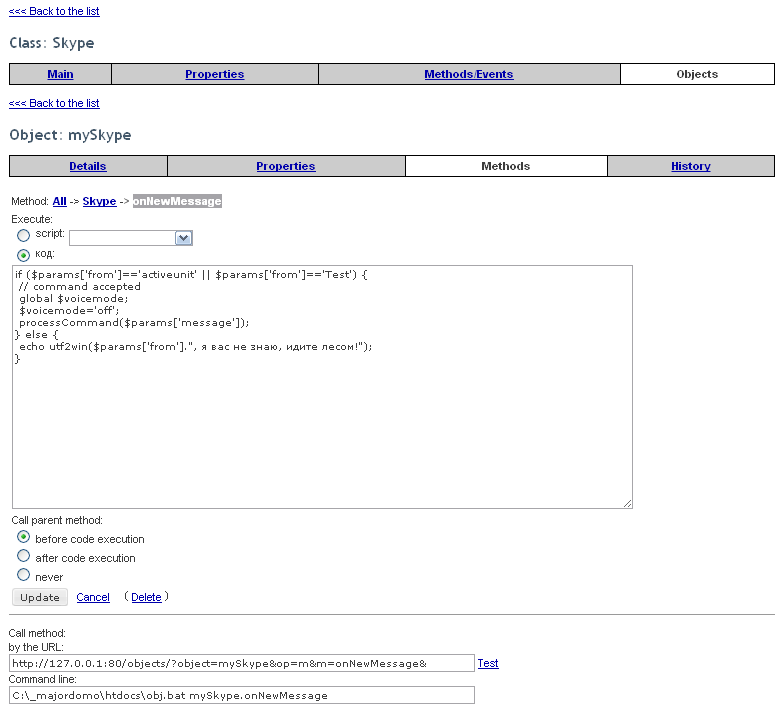Choose 'after code execution' radio option
Viewport: 782px width, 716px height.
[23, 555]
